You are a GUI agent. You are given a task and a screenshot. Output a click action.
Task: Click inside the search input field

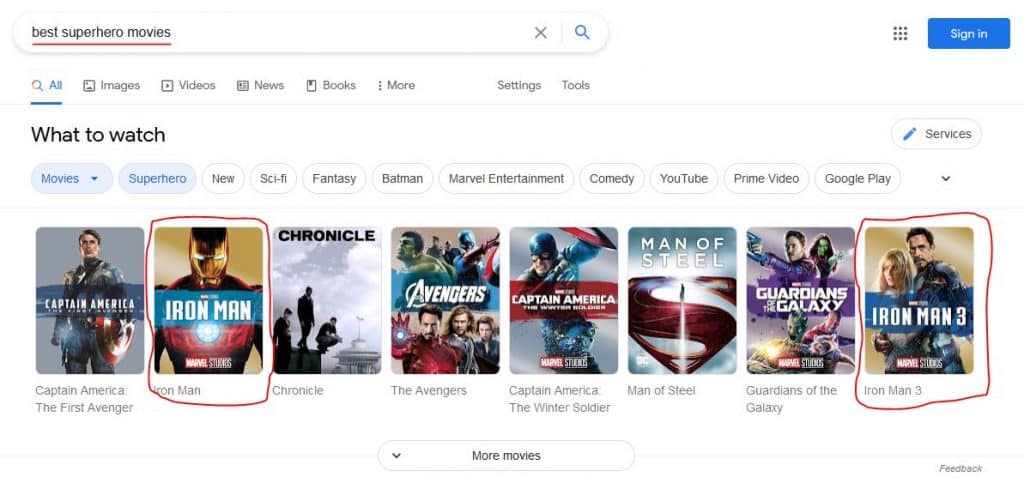(x=300, y=33)
